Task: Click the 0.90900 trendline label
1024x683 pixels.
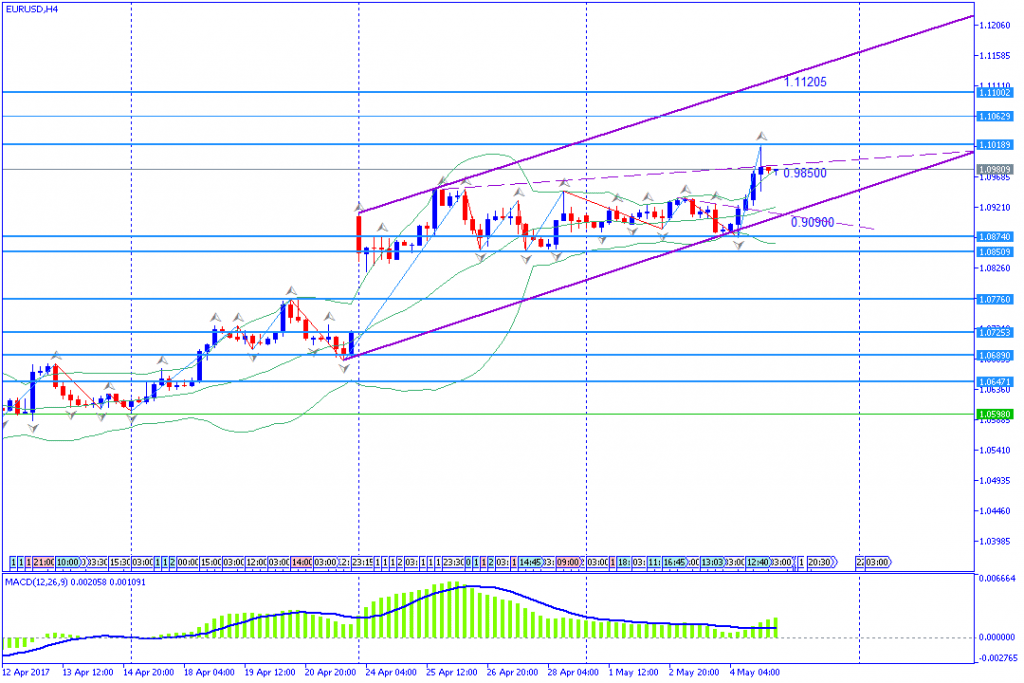Action: coord(812,222)
